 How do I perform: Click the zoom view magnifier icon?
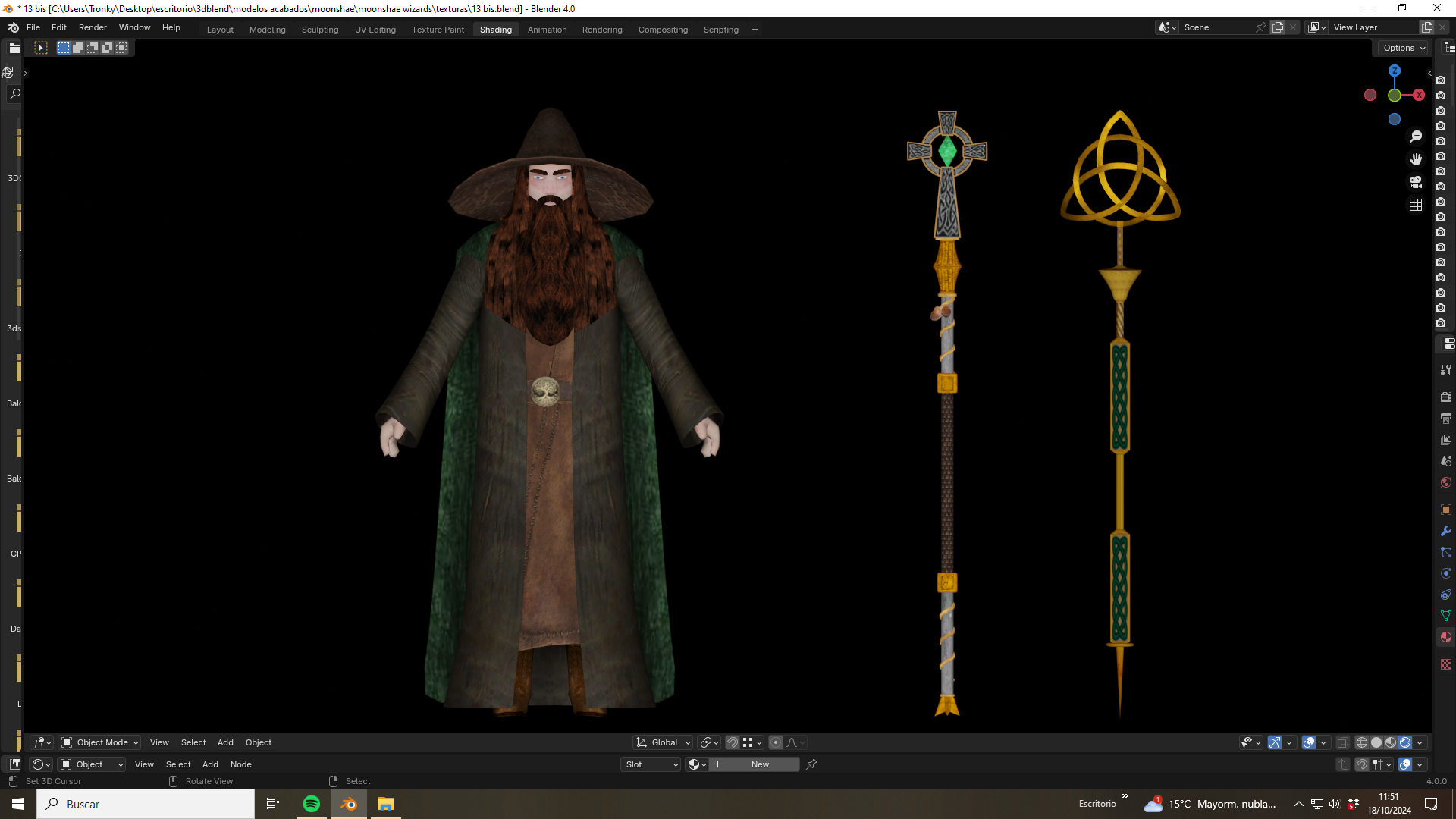(1416, 136)
